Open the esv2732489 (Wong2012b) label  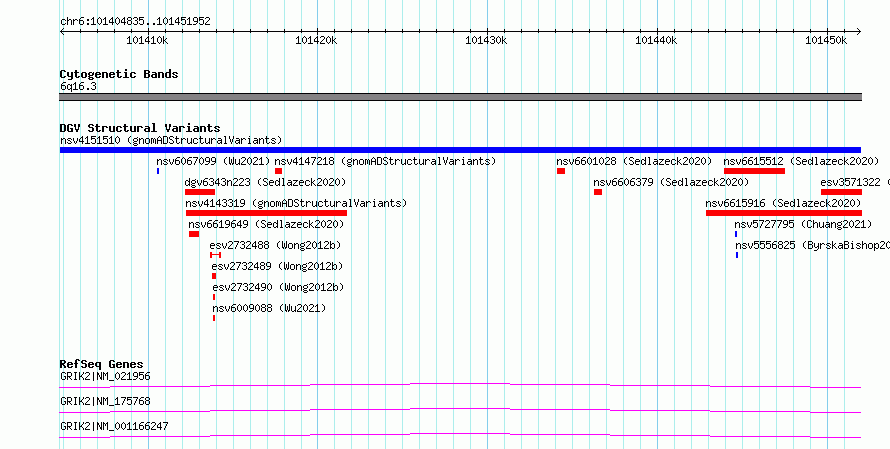pos(278,266)
